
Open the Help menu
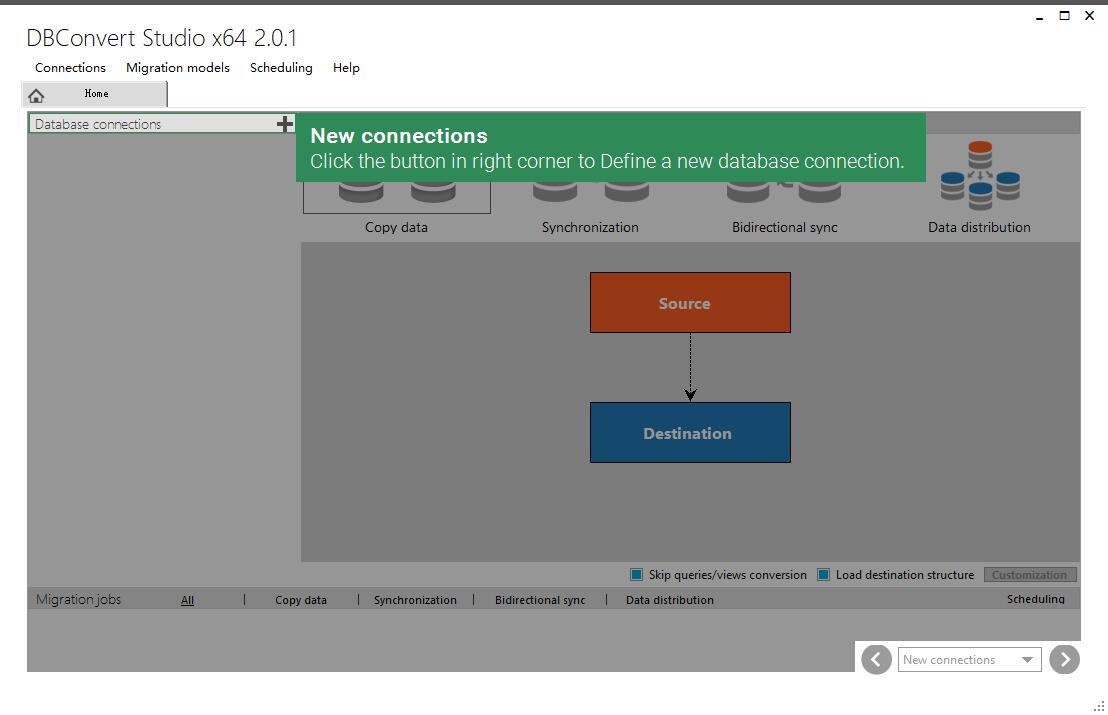coord(346,68)
